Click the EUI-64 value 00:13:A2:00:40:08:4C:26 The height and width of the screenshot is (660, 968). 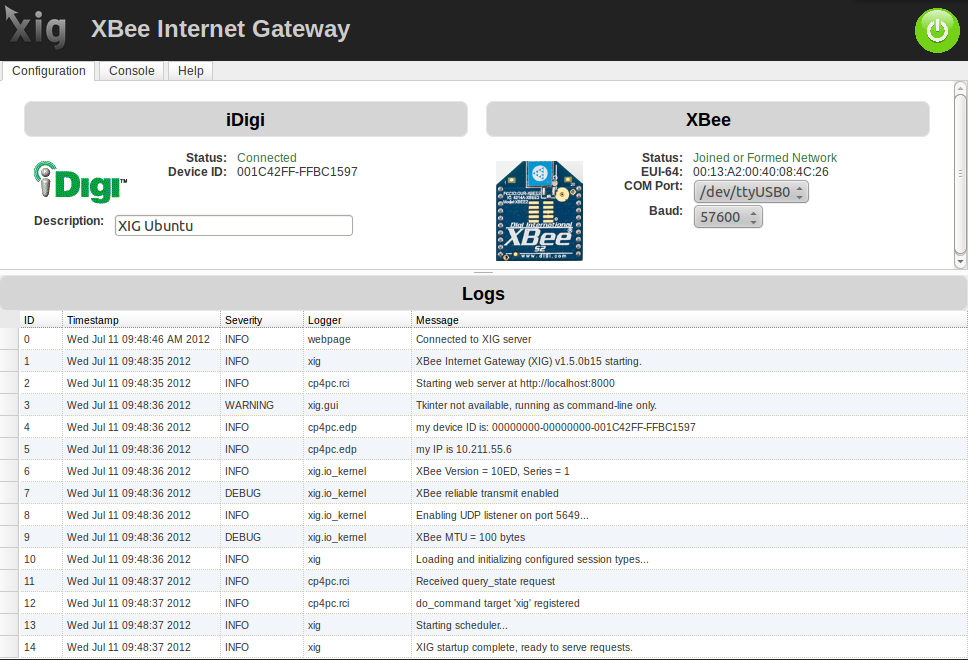coord(761,172)
